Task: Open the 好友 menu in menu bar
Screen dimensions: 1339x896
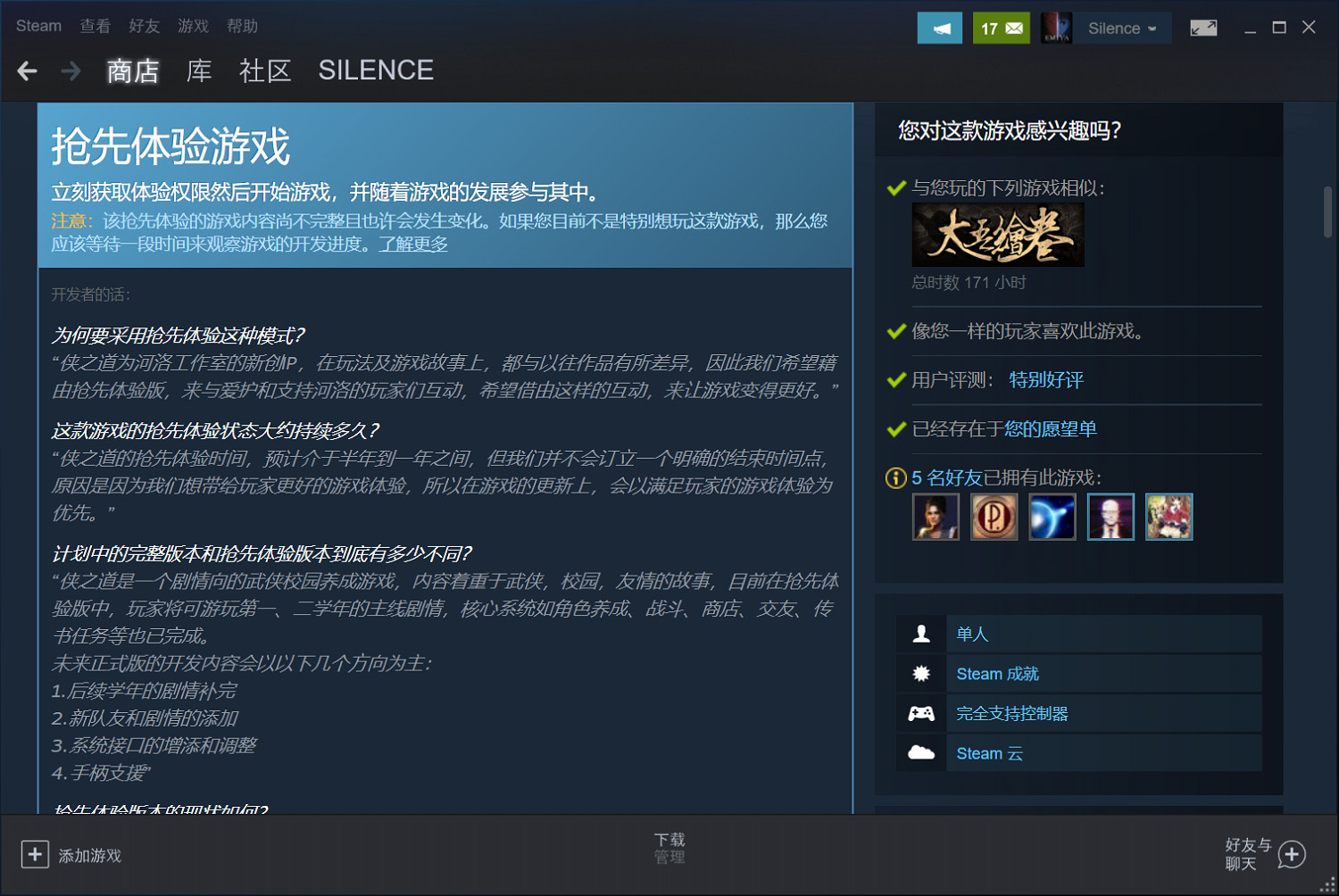Action: (x=144, y=26)
